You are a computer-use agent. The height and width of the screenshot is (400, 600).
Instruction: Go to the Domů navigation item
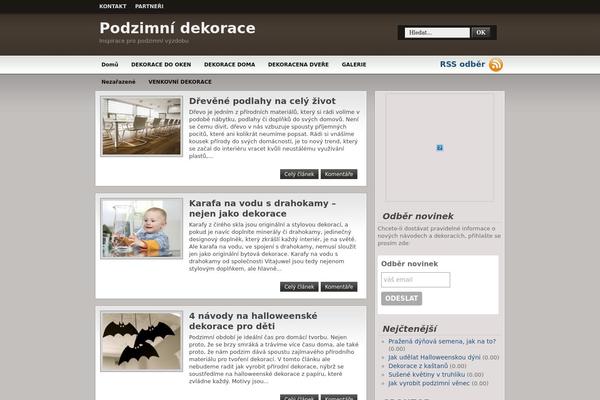[x=110, y=65]
